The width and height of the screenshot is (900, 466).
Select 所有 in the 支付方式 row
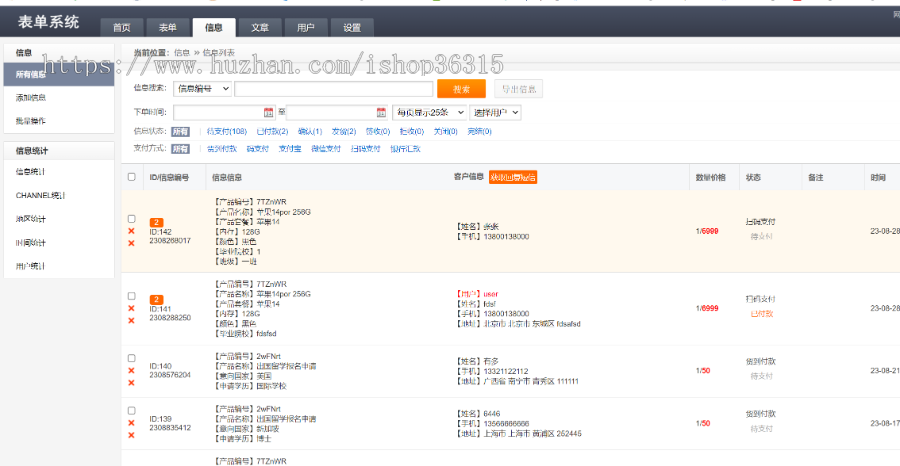(x=180, y=149)
